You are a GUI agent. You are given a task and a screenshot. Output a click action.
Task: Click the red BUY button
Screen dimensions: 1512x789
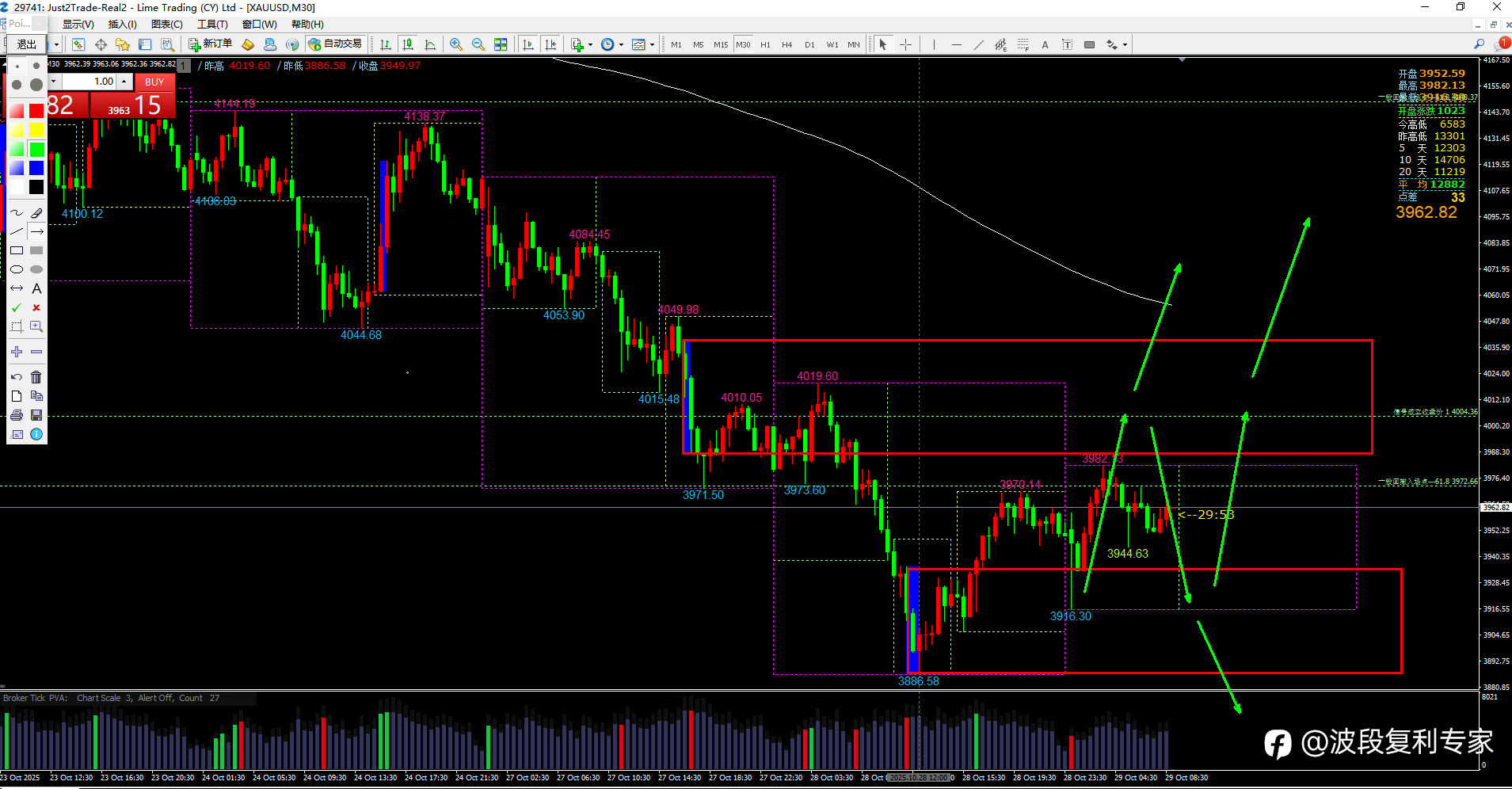tap(154, 82)
